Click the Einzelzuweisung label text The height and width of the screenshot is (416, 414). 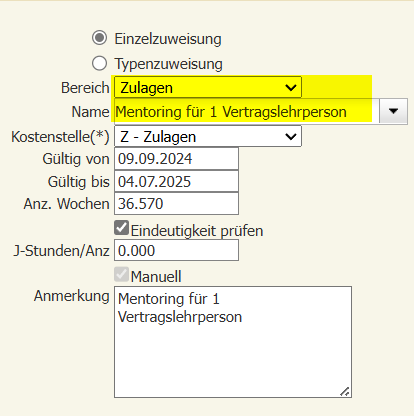[168, 39]
